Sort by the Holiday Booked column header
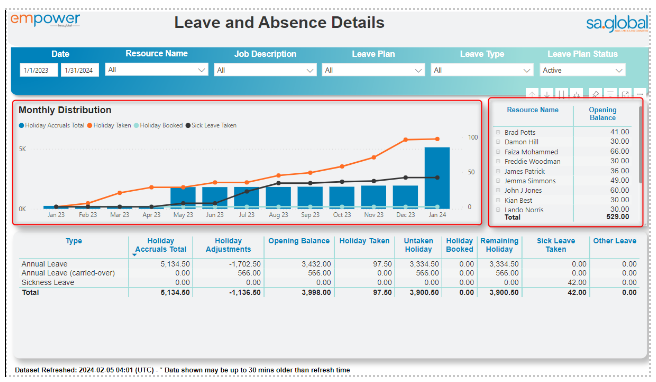The image size is (656, 382). (459, 245)
